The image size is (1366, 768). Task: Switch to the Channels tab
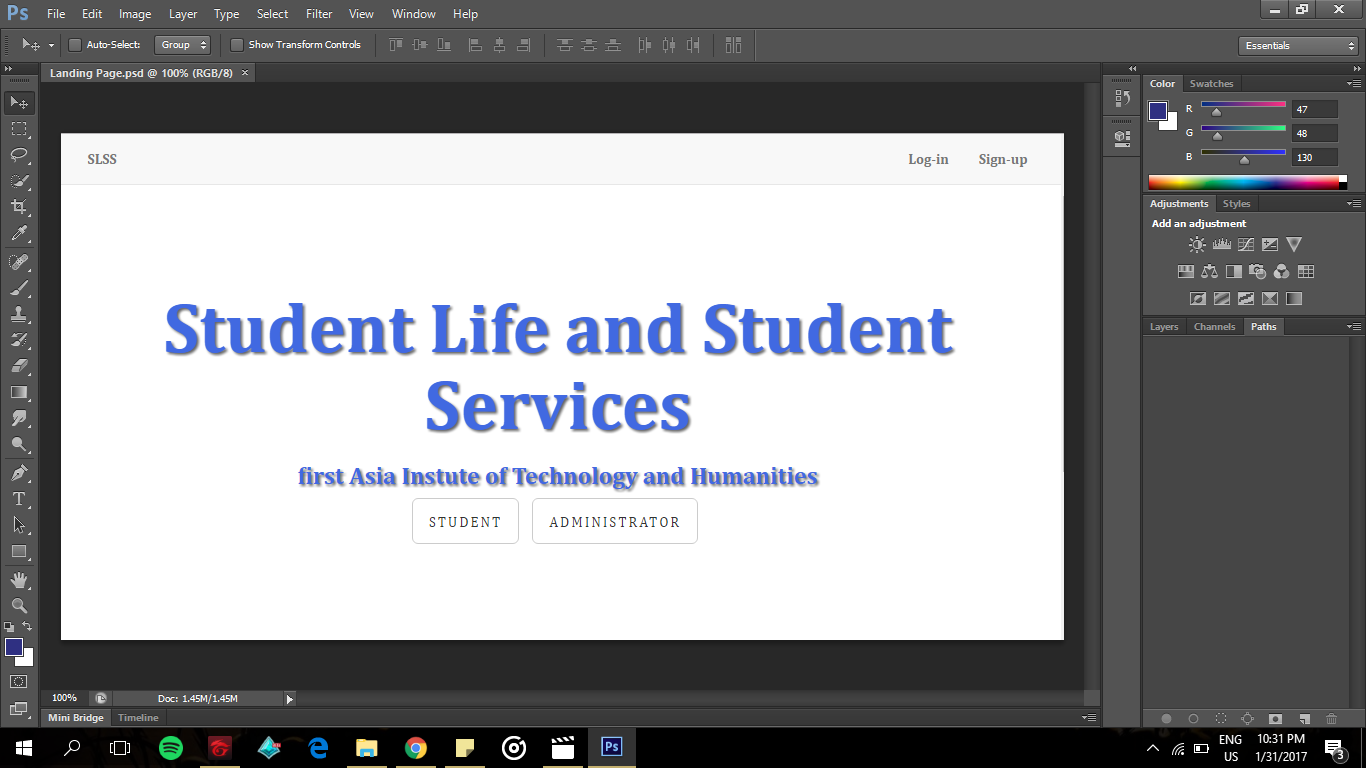point(1214,327)
